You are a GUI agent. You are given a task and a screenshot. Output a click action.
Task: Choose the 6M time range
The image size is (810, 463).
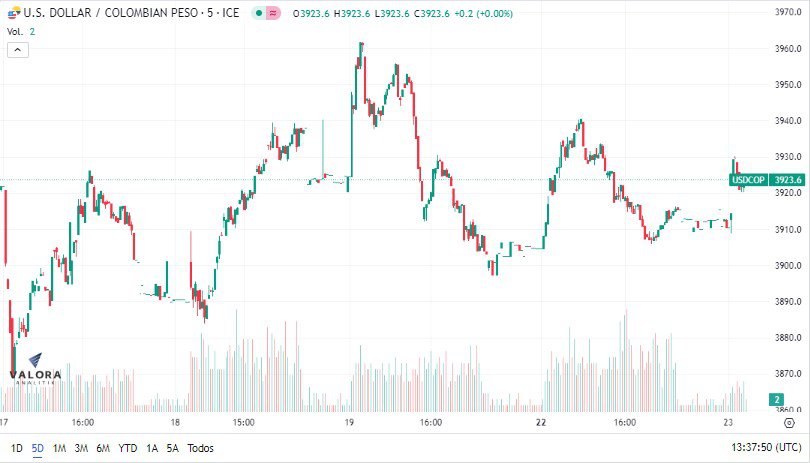pyautogui.click(x=103, y=448)
